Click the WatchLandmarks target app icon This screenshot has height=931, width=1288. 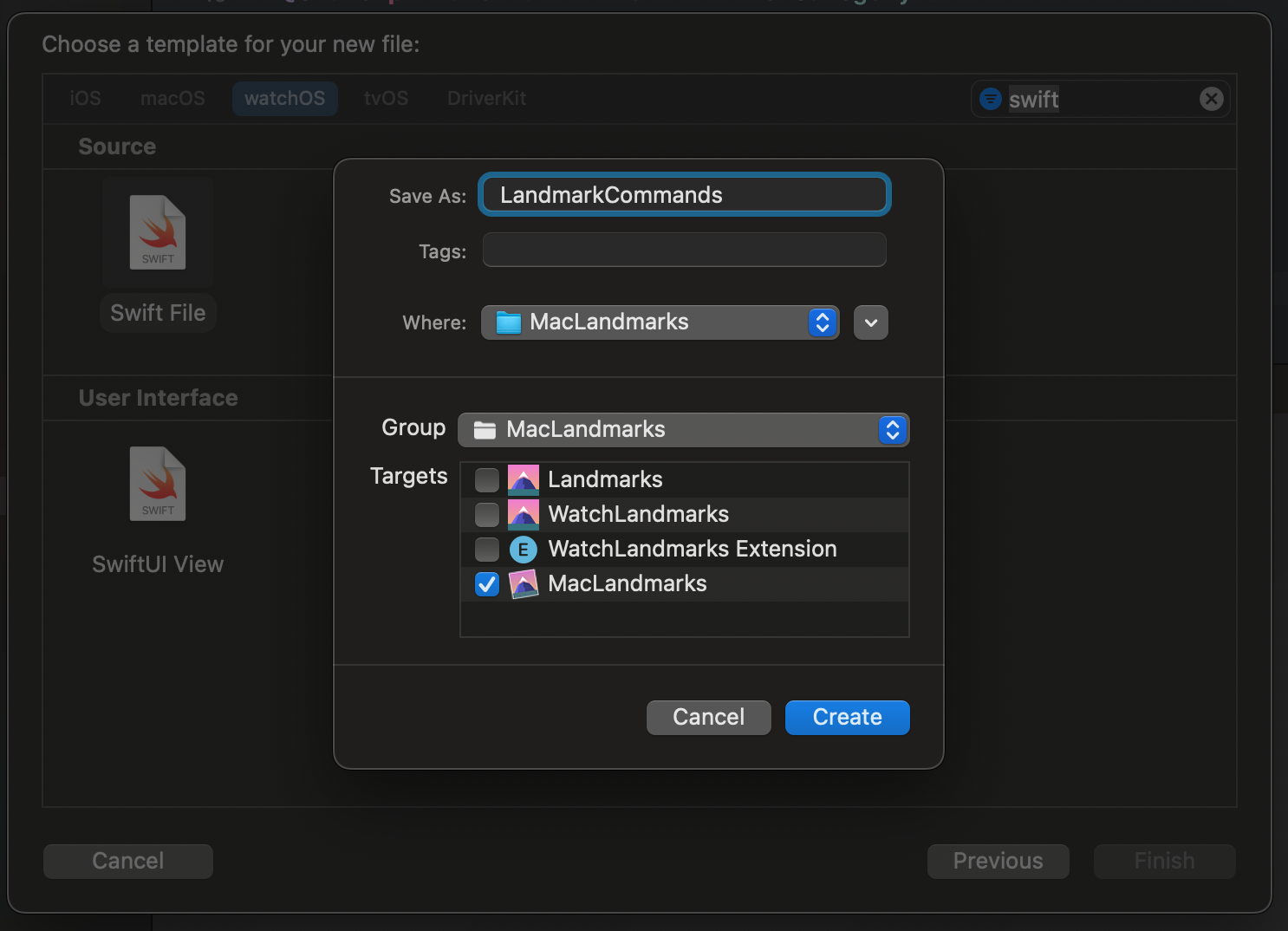pos(524,514)
